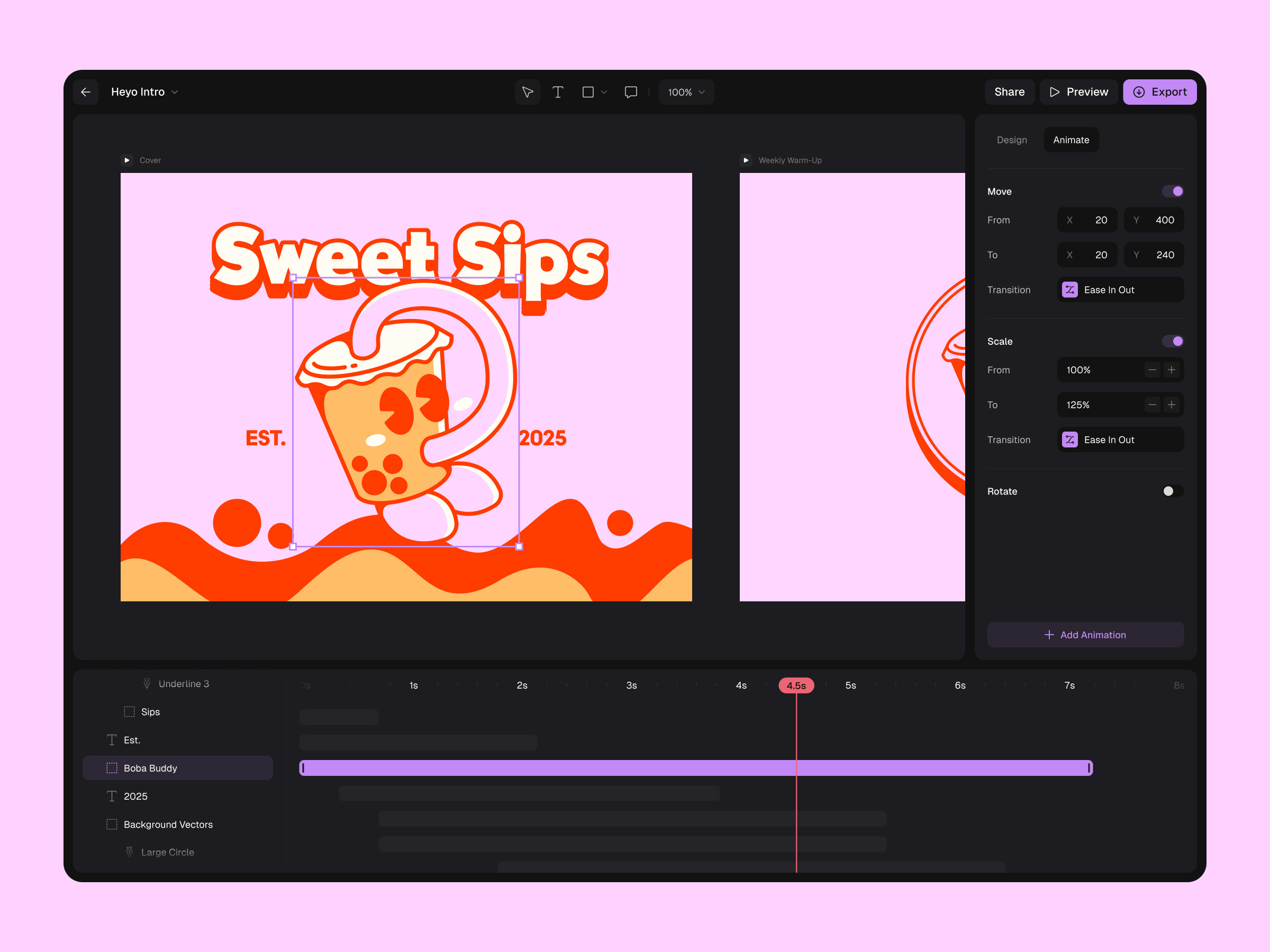
Task: Open the comment tool
Action: (x=630, y=92)
